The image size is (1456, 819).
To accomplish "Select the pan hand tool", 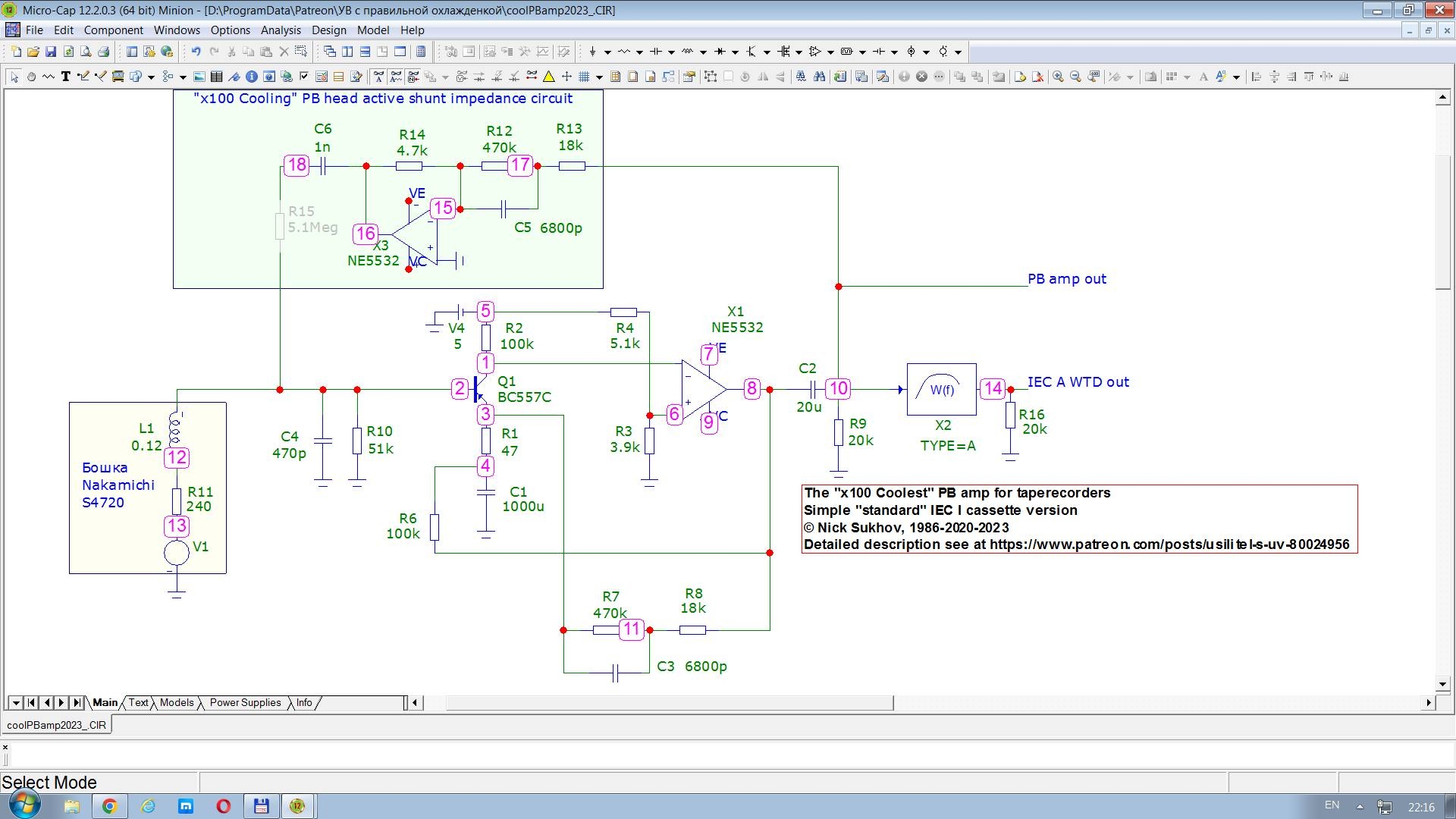I will (x=31, y=77).
